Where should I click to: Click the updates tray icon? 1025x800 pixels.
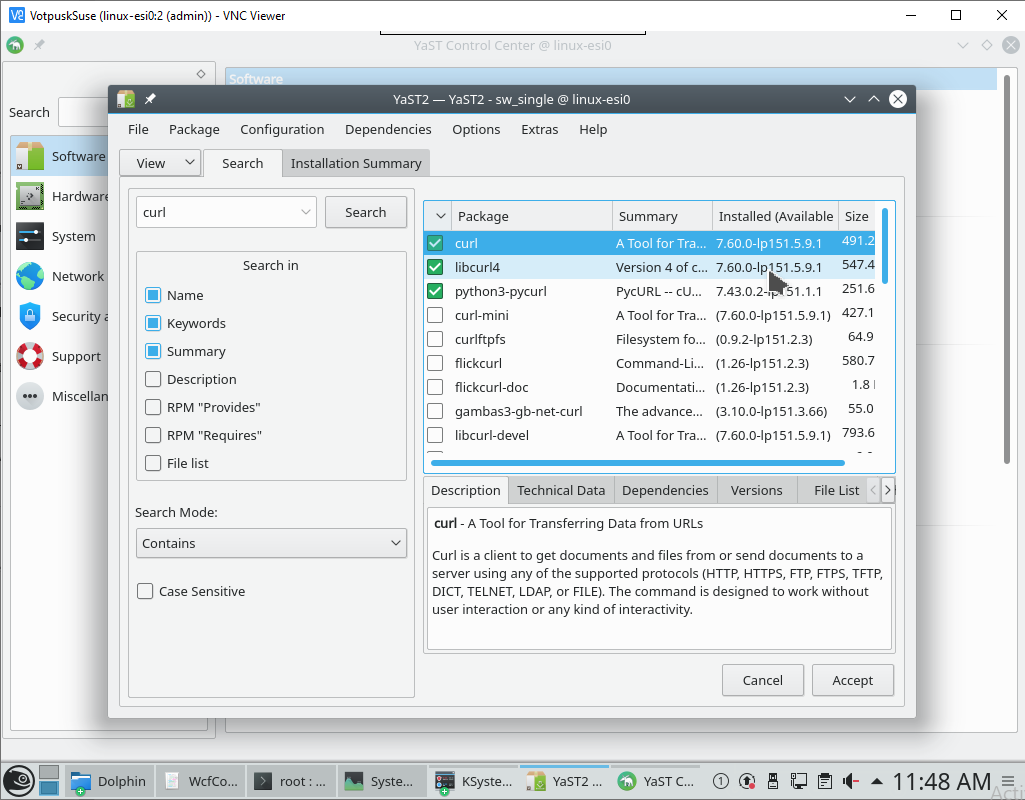click(747, 781)
